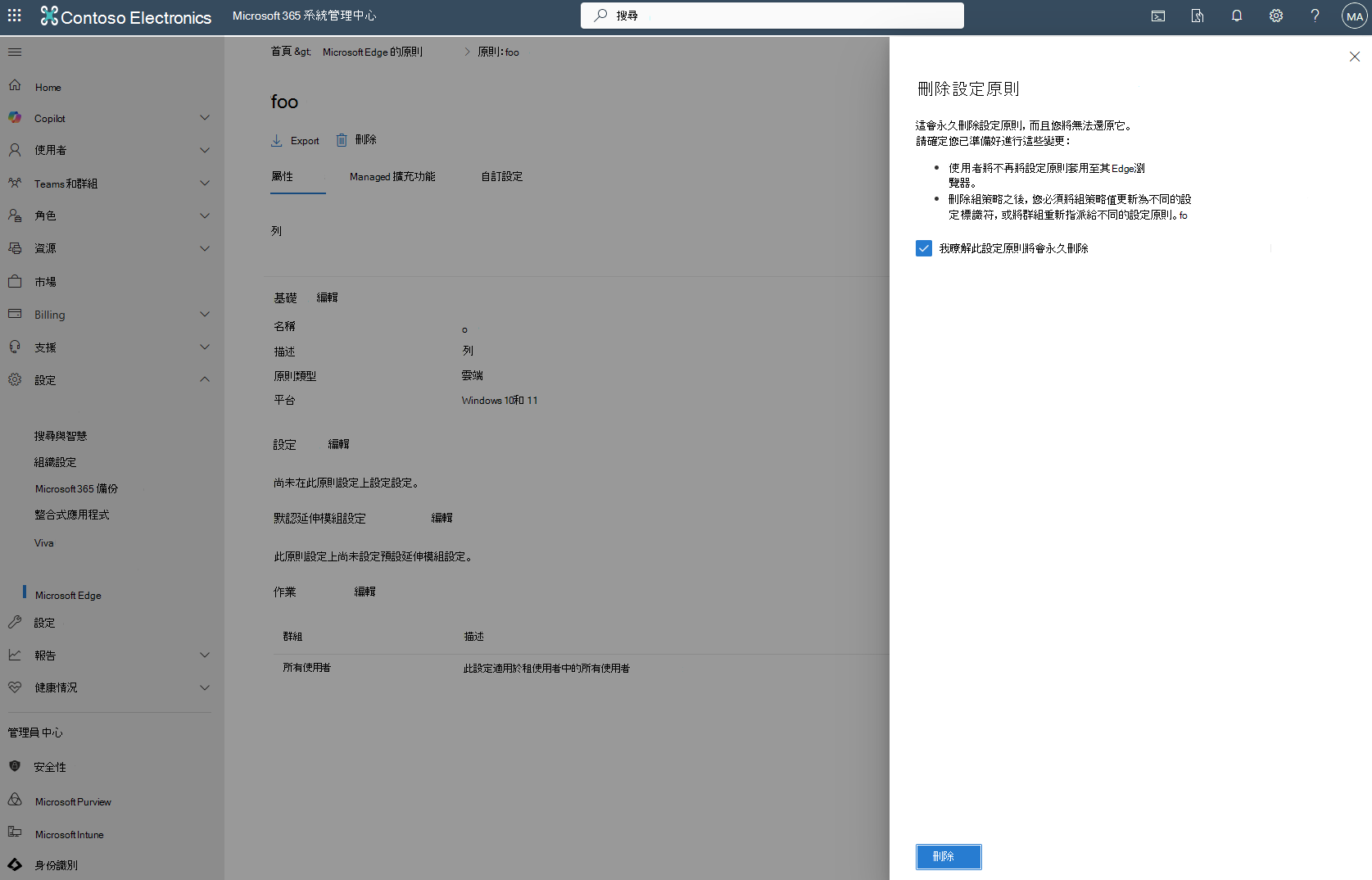Click the 描述 column header
The width and height of the screenshot is (1372, 880).
(473, 637)
